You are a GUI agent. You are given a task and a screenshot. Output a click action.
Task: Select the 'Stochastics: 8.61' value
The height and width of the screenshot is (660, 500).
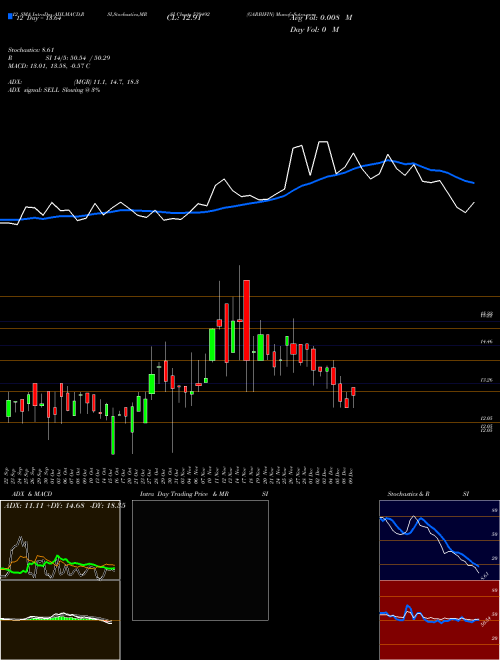point(29,50)
